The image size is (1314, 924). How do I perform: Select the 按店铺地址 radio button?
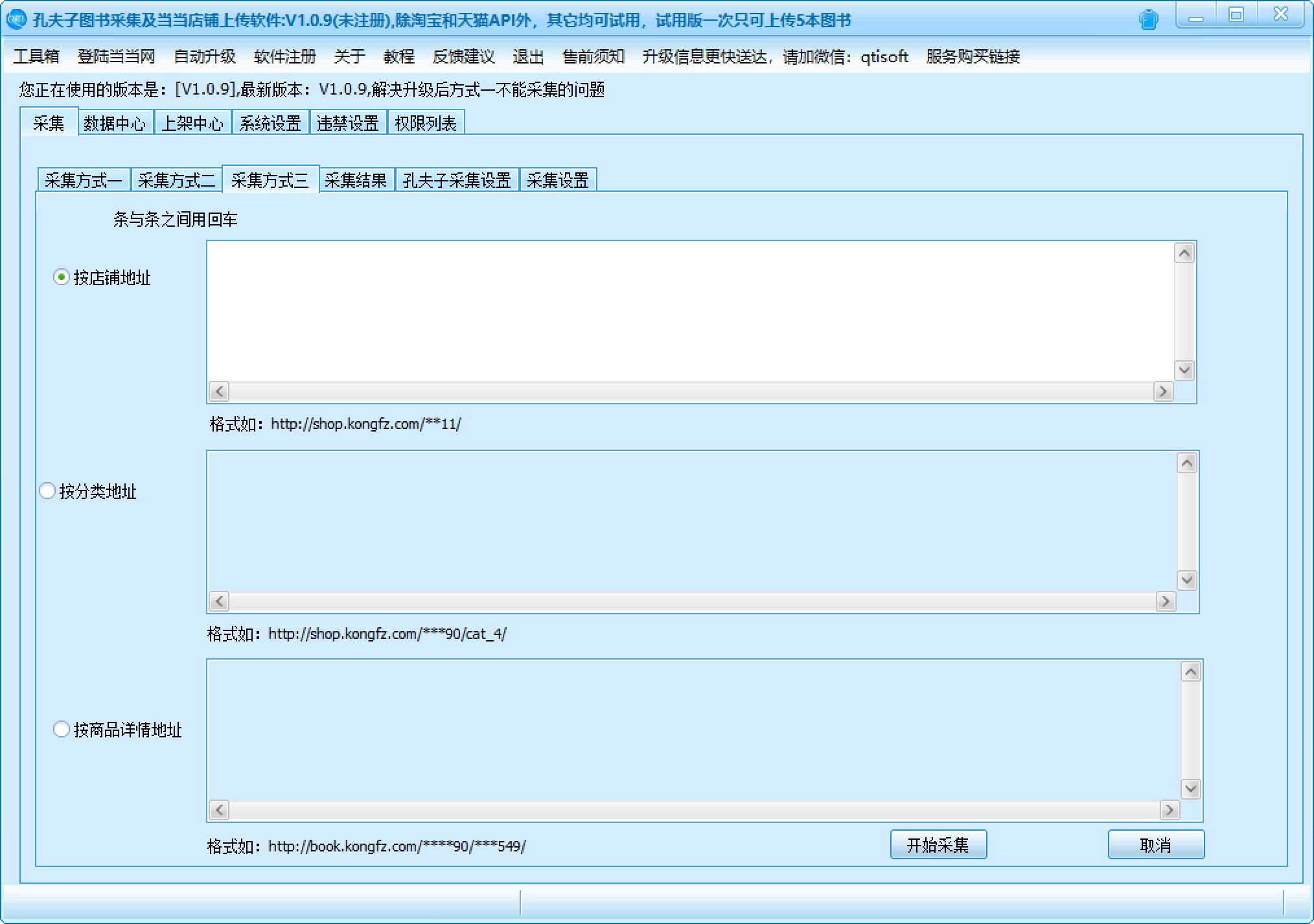point(61,277)
